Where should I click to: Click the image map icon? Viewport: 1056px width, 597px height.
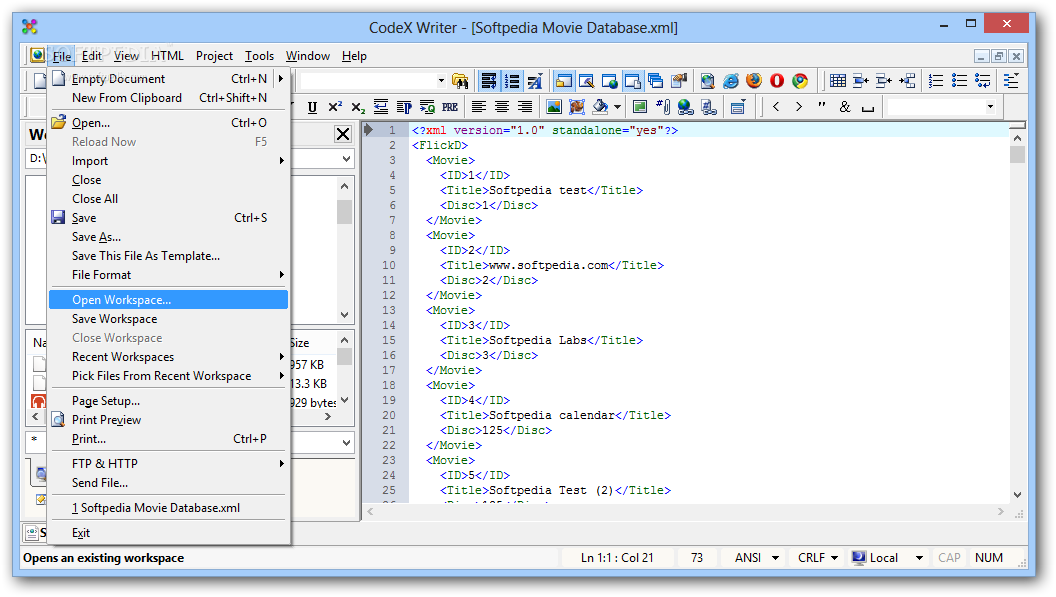click(576, 107)
